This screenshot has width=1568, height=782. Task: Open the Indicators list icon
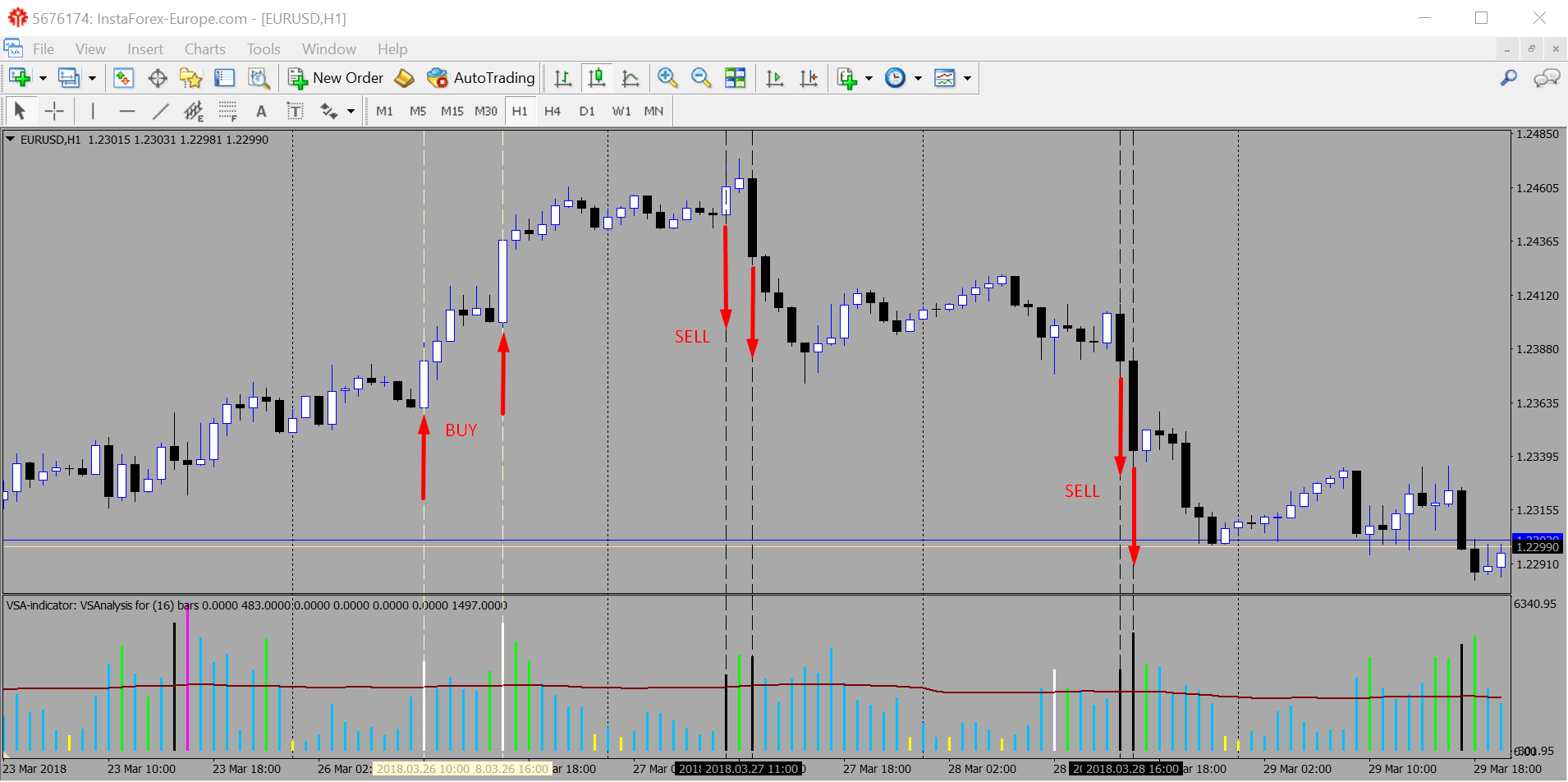click(x=847, y=78)
